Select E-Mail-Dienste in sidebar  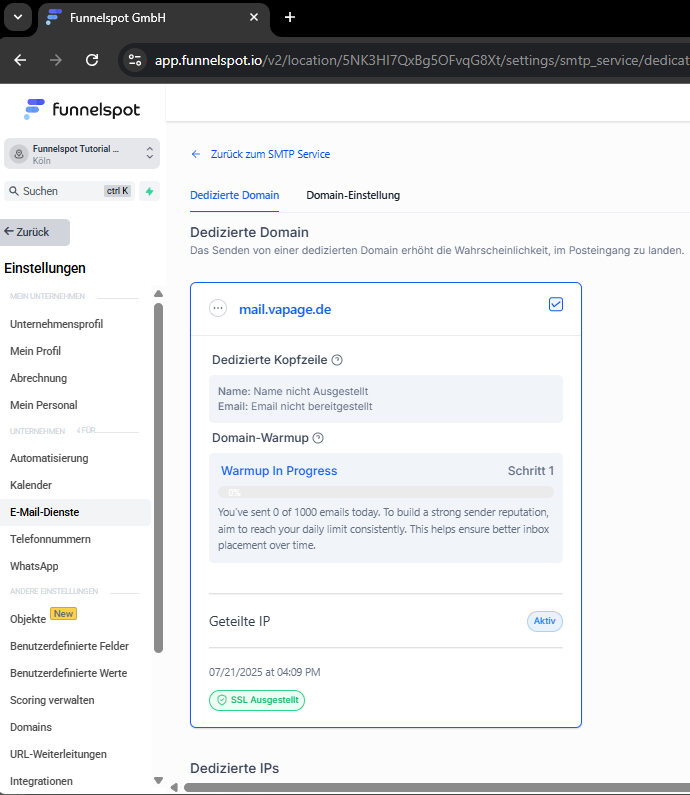coord(75,512)
